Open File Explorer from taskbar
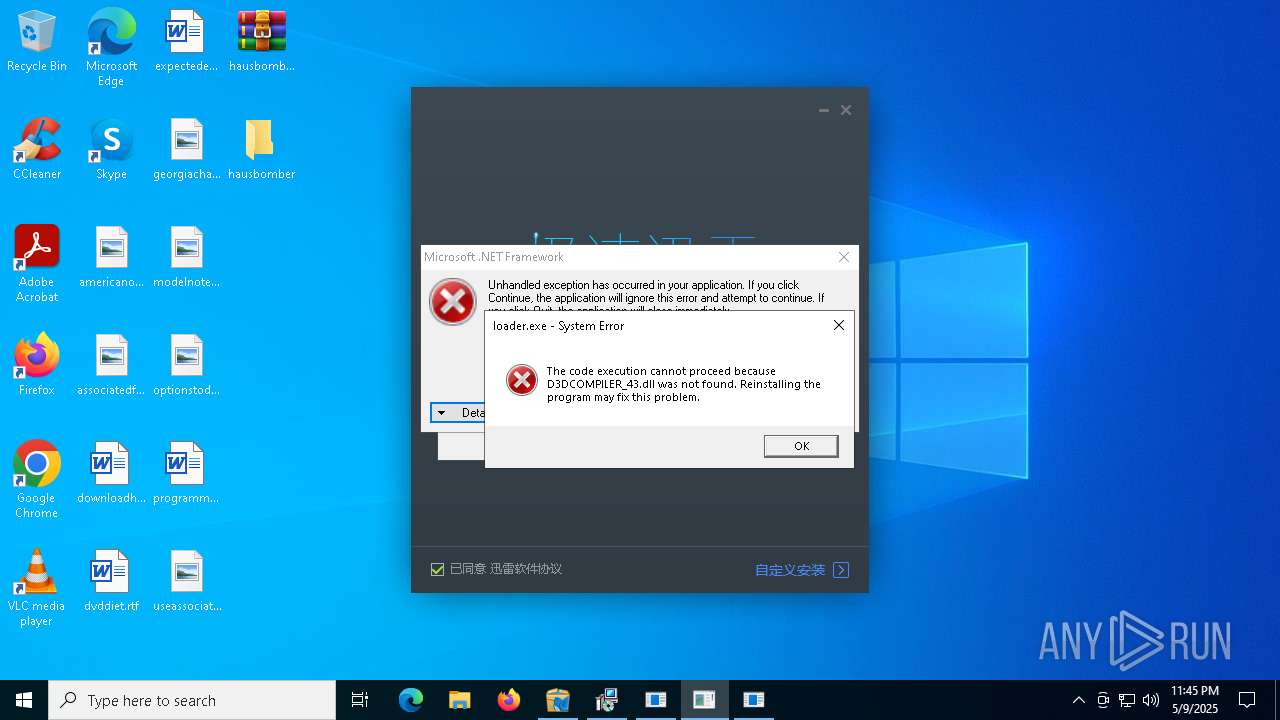This screenshot has width=1280, height=720. point(459,700)
